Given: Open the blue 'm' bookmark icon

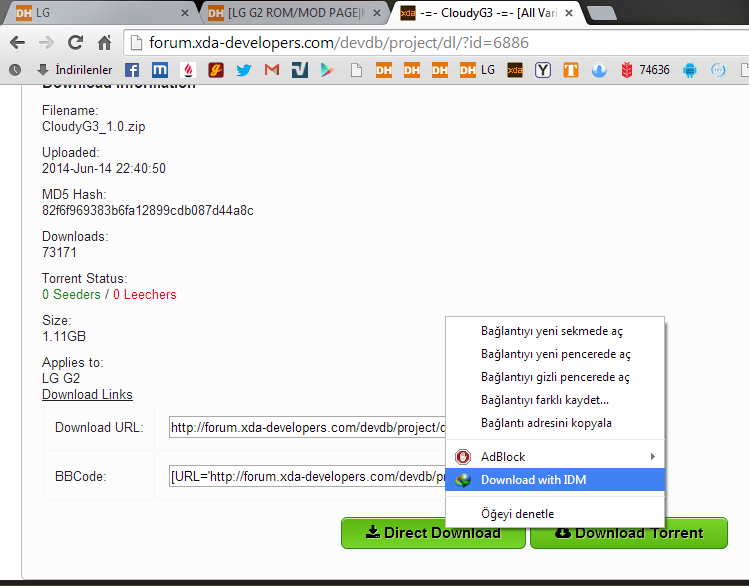Looking at the screenshot, I should point(160,70).
